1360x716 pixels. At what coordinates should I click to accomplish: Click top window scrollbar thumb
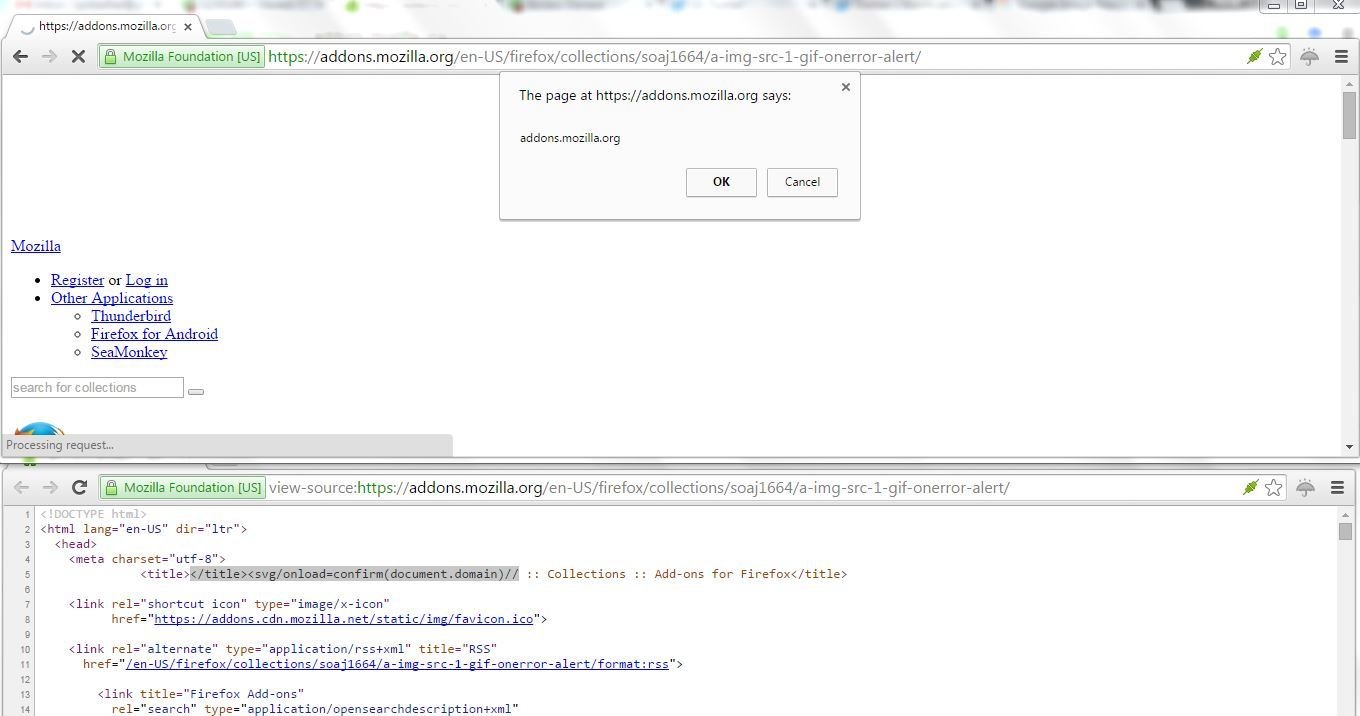pos(1349,115)
